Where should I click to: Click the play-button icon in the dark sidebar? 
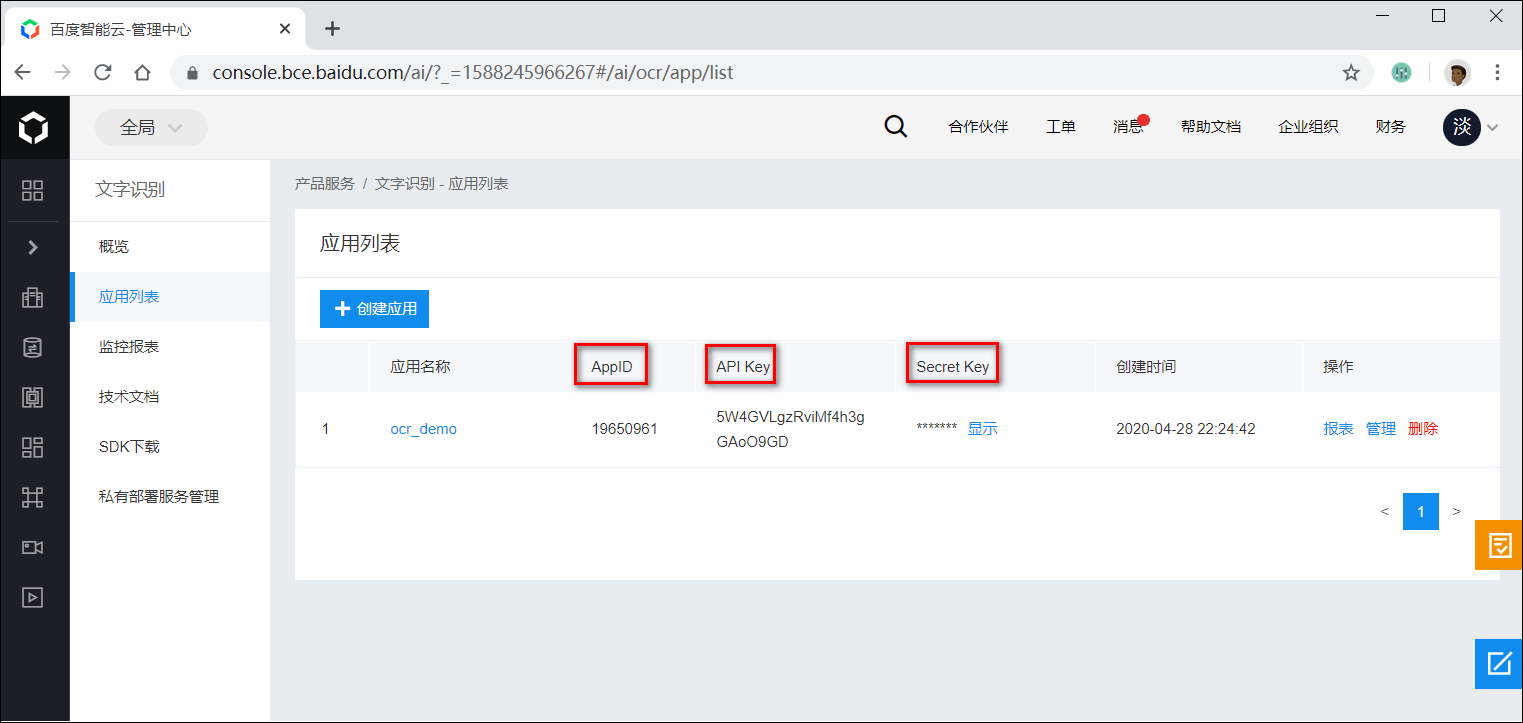(33, 597)
